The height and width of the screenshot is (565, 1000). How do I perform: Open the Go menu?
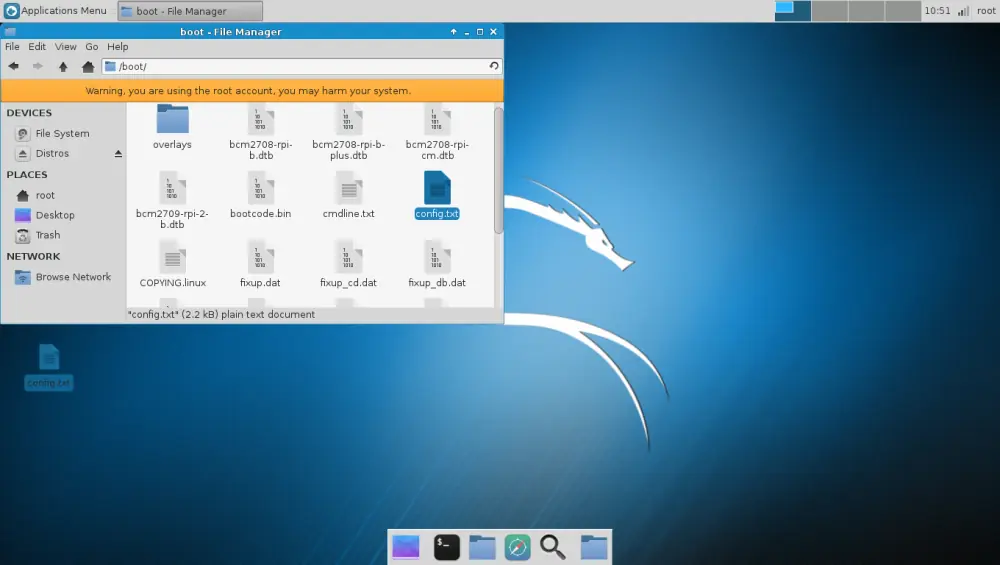(92, 47)
